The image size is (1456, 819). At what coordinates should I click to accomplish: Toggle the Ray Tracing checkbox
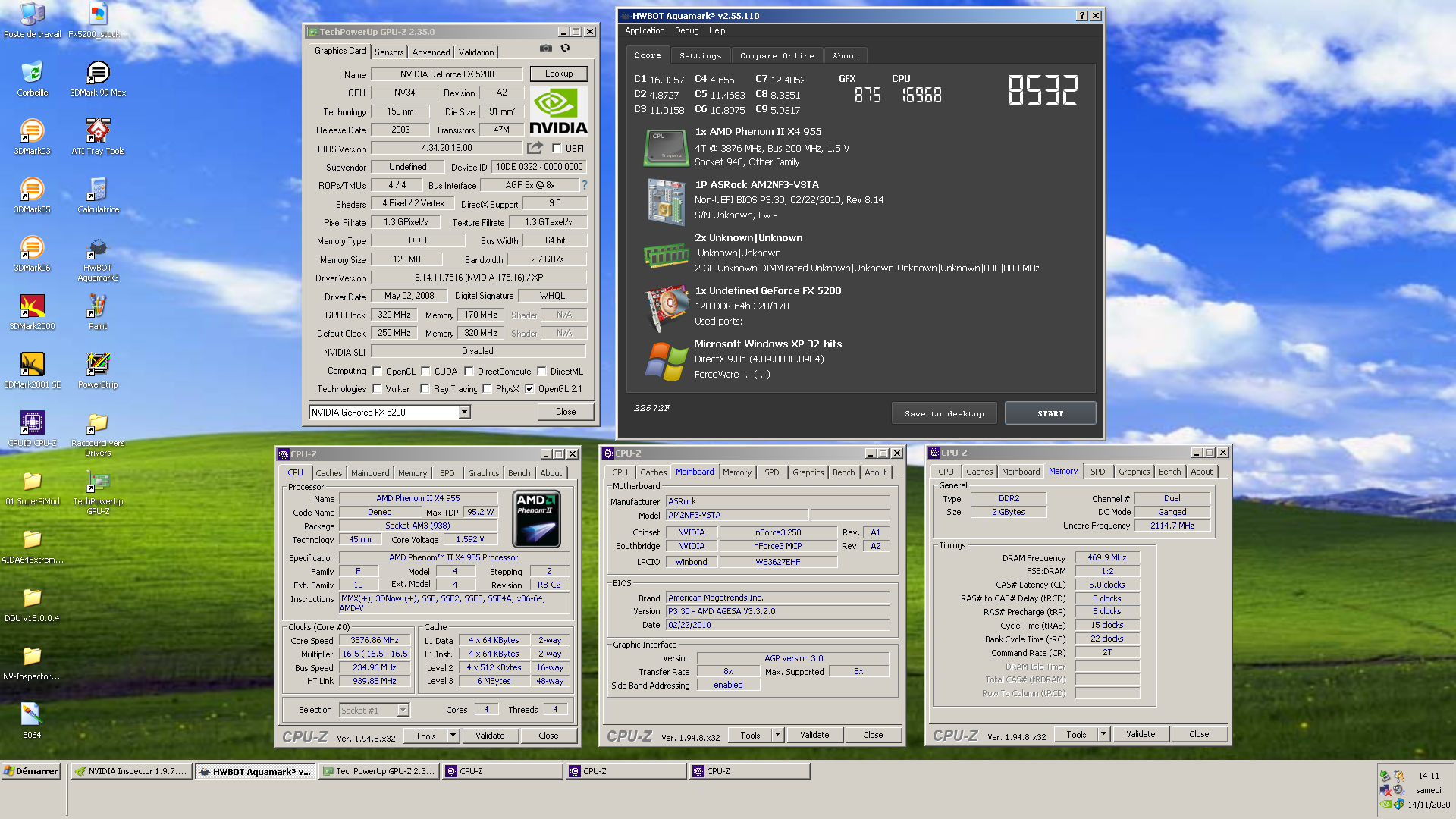(x=425, y=389)
